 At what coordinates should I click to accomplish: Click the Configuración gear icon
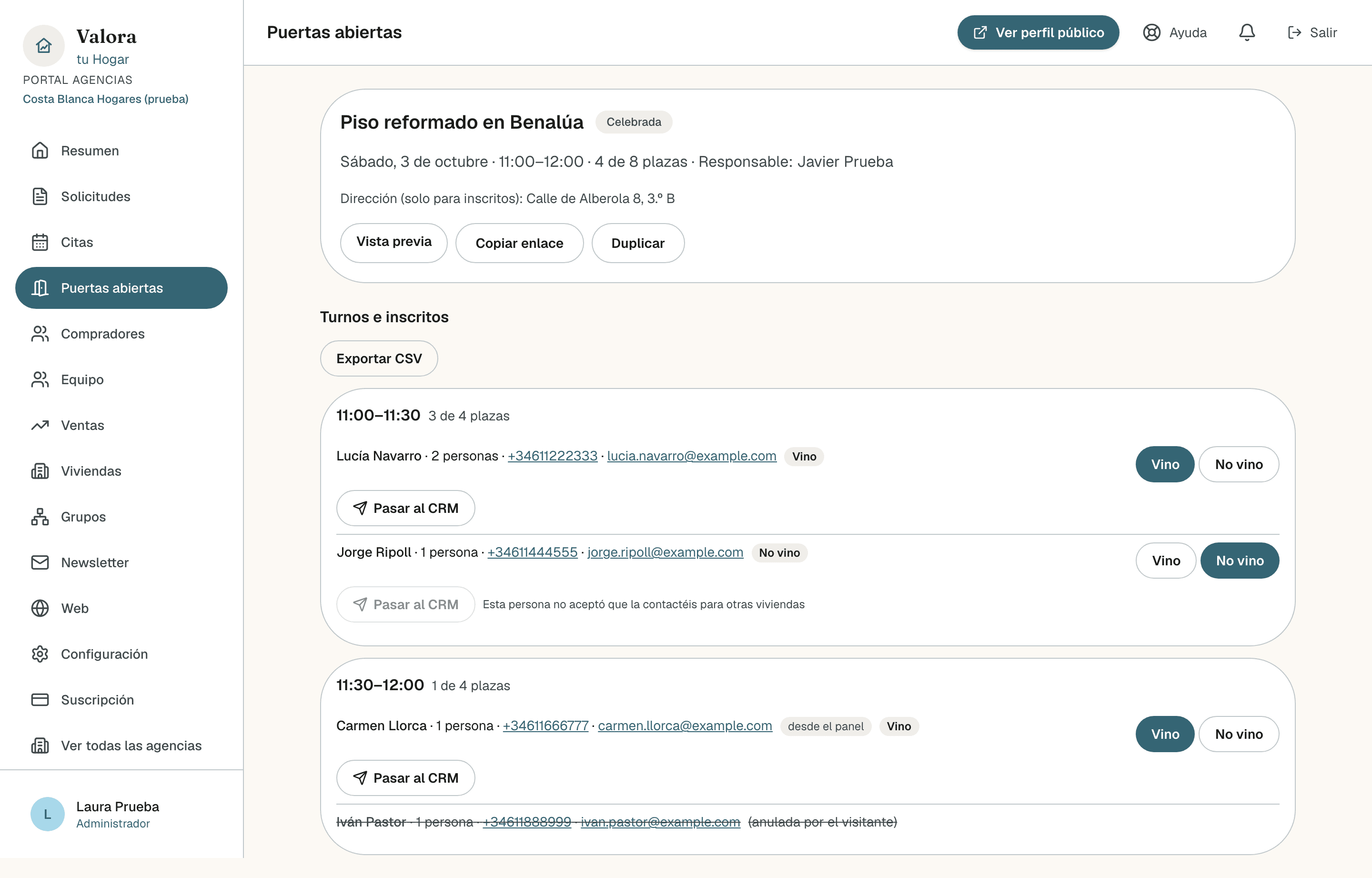point(40,654)
